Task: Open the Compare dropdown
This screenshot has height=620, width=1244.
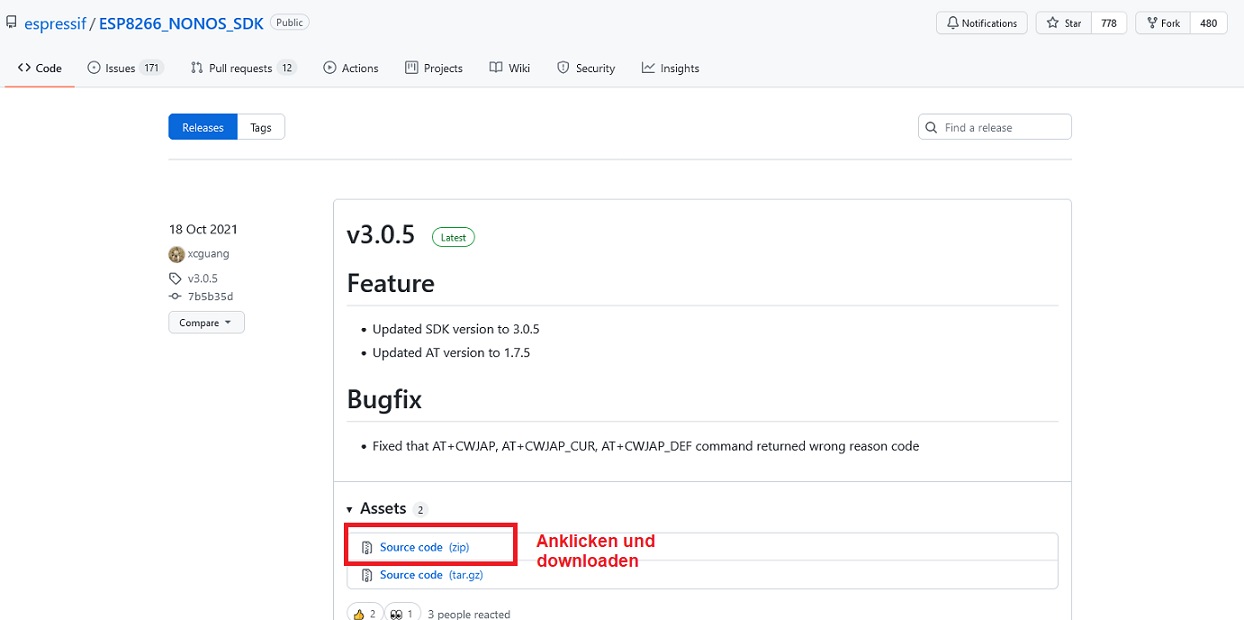Action: click(x=206, y=323)
